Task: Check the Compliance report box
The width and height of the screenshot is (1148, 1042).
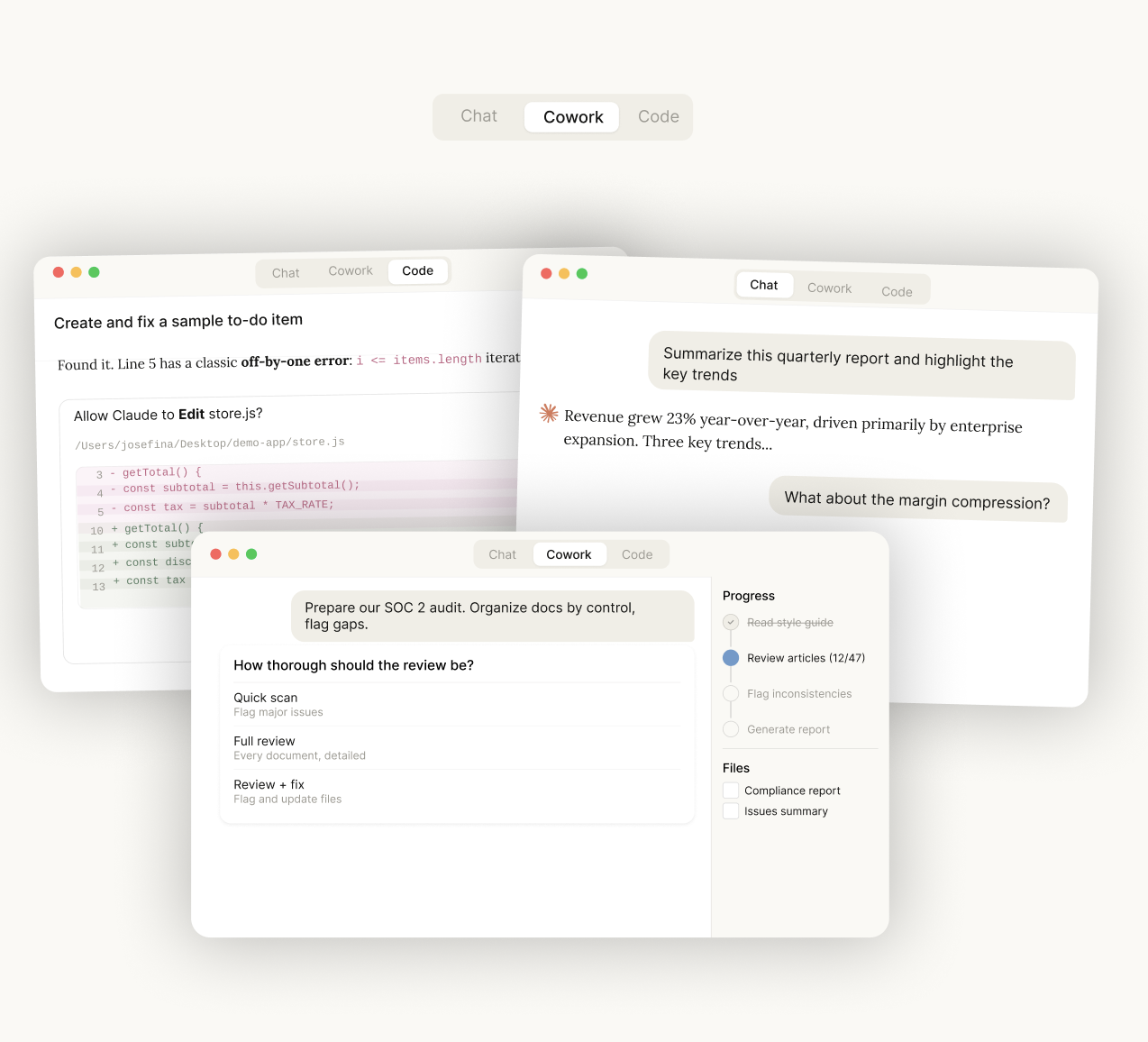Action: [731, 791]
